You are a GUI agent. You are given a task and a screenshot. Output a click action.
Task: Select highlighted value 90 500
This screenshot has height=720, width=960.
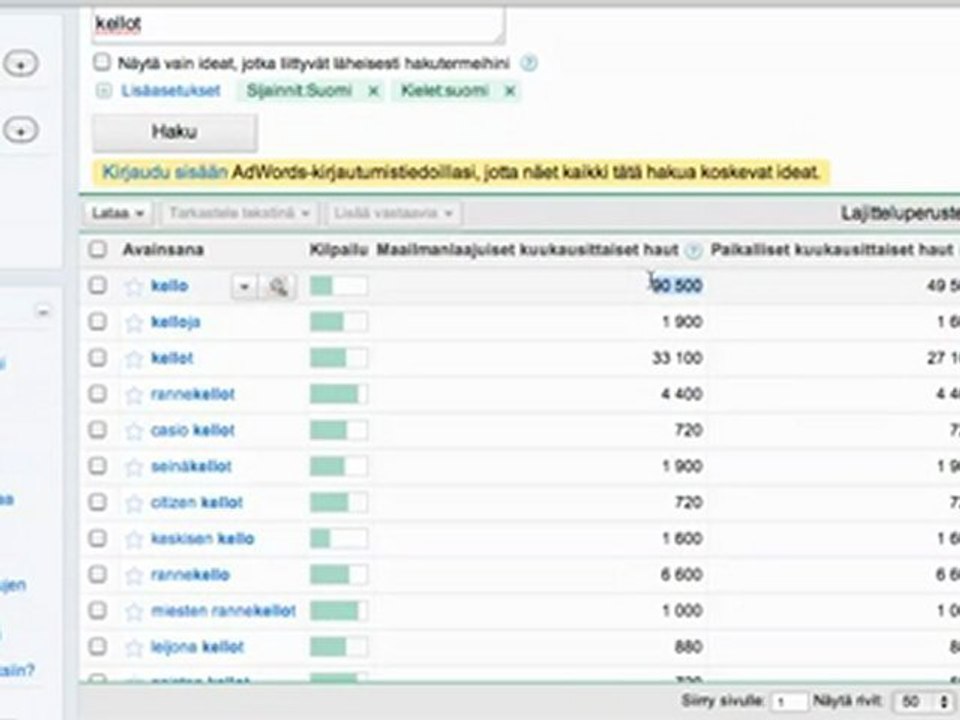click(x=677, y=286)
